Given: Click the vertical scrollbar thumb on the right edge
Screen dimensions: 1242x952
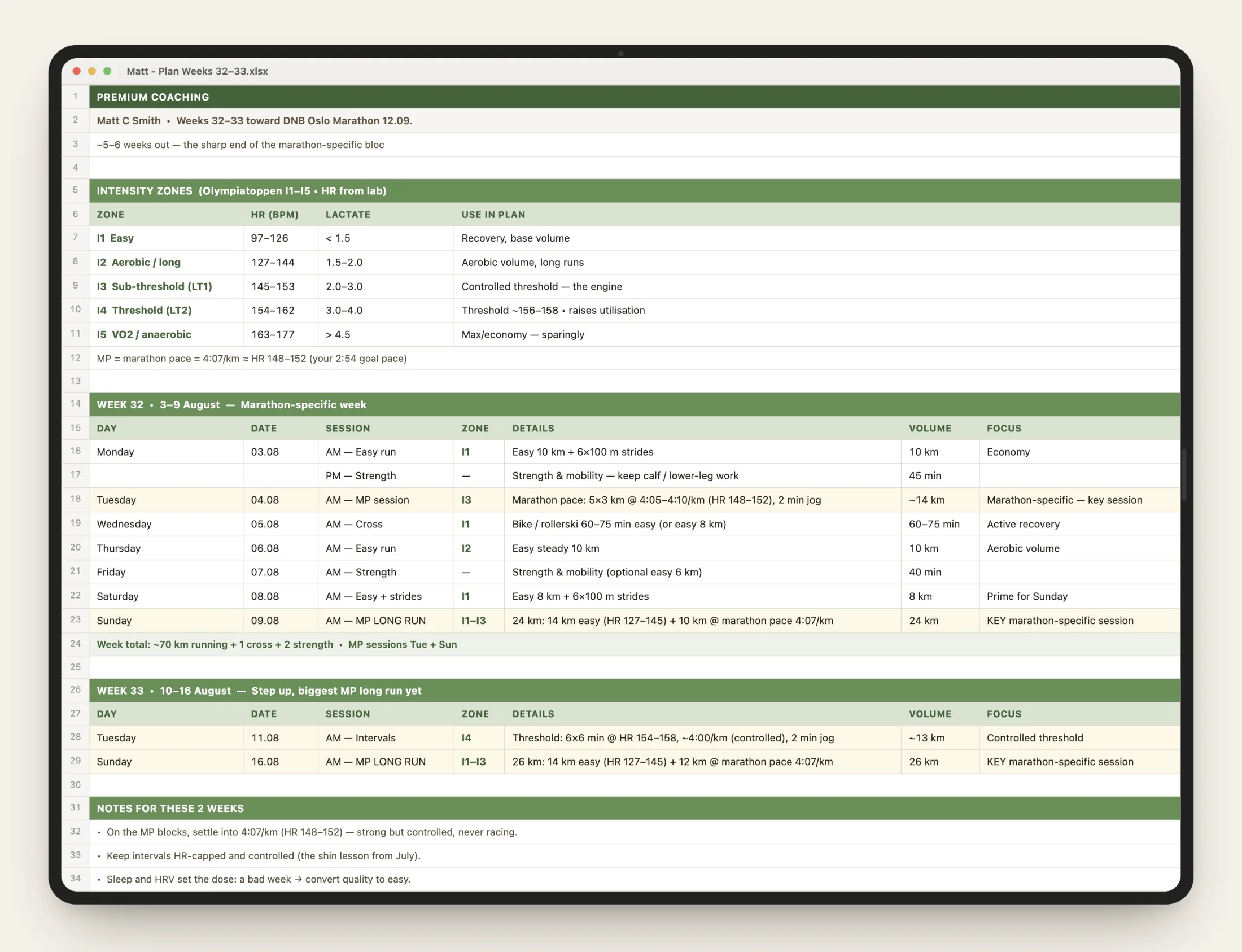Looking at the screenshot, I should 1184,475.
